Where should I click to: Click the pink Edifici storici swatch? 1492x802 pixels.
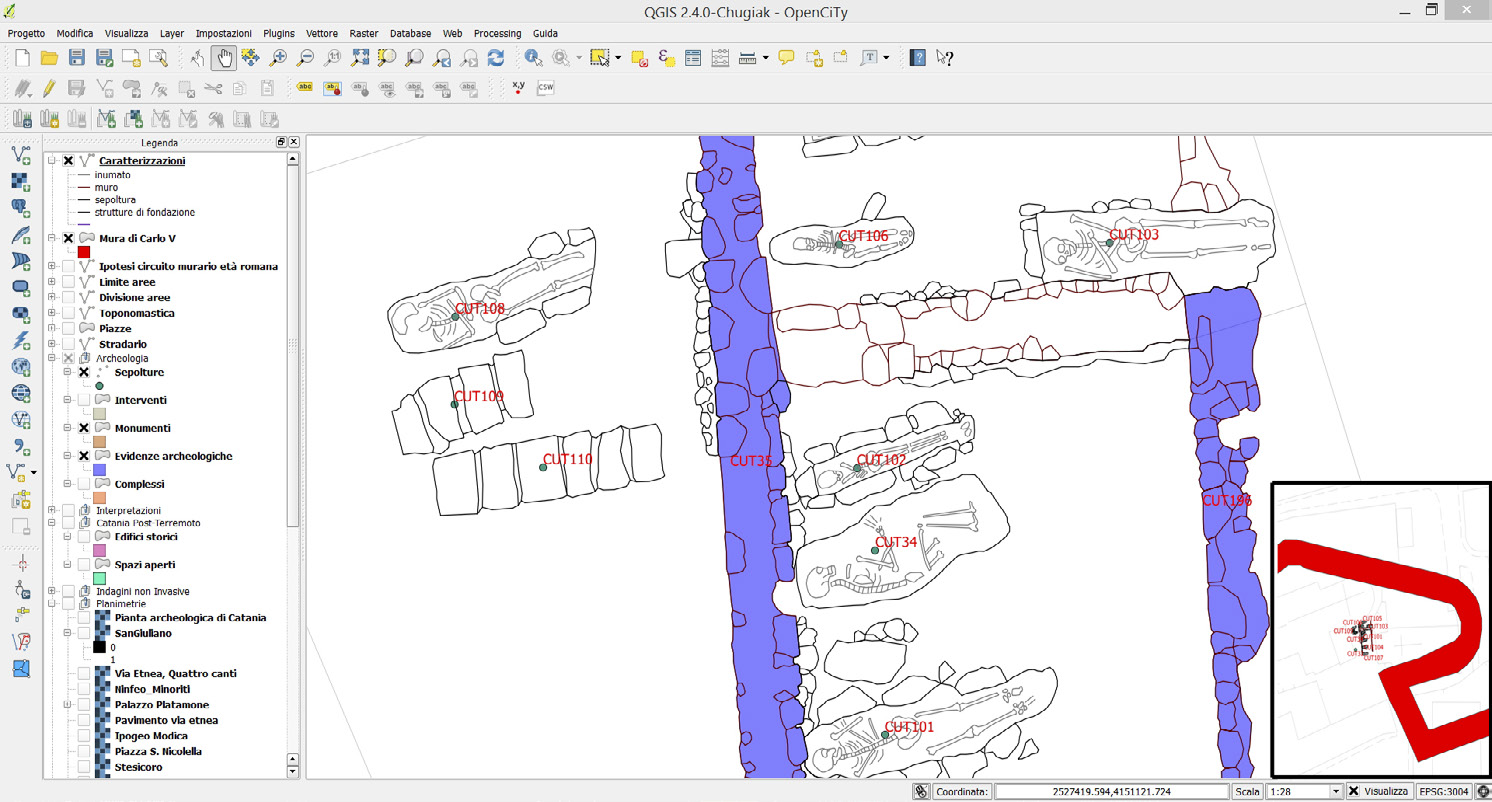click(99, 551)
